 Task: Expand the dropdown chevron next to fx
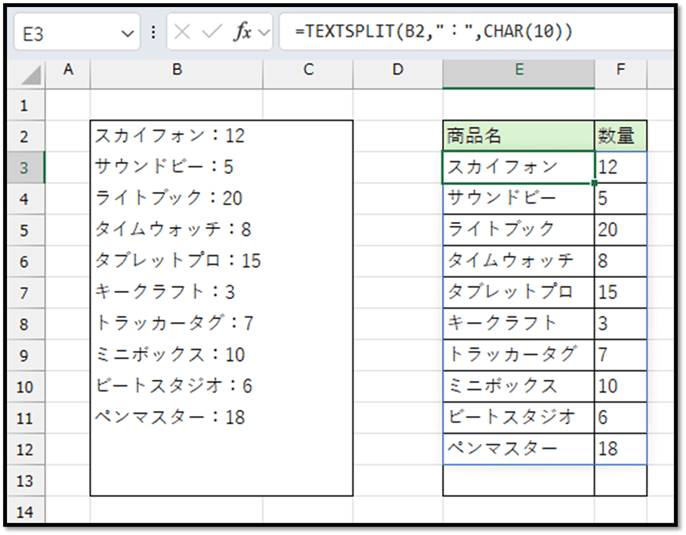264,32
